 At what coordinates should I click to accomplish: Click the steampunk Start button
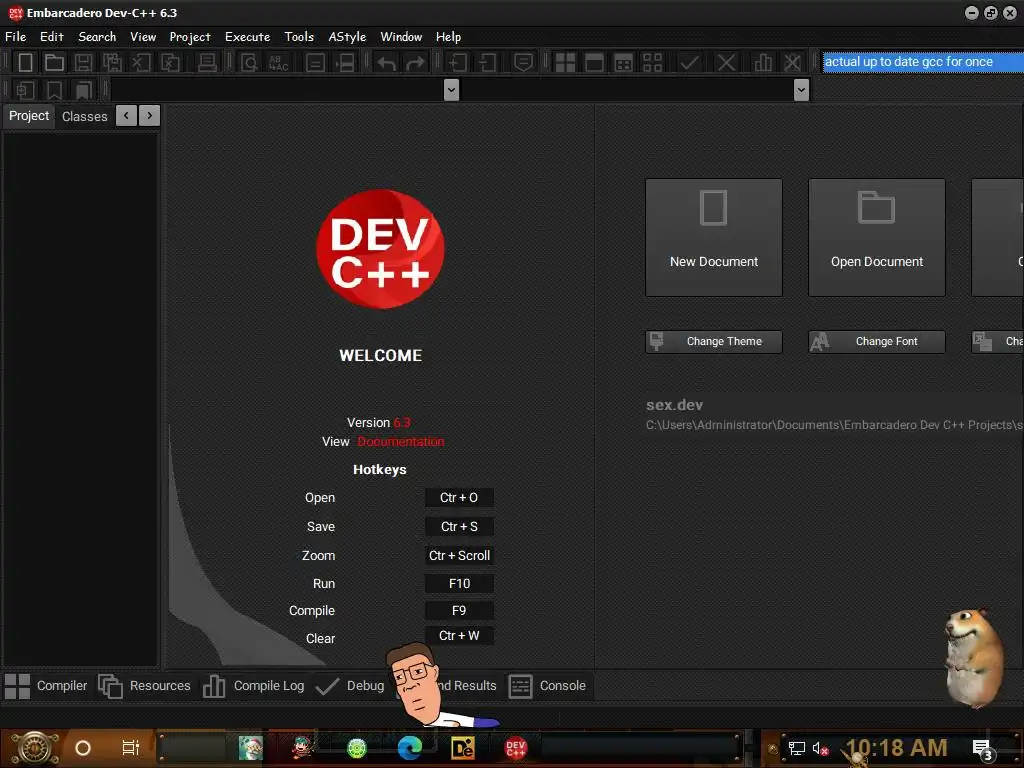pos(35,748)
